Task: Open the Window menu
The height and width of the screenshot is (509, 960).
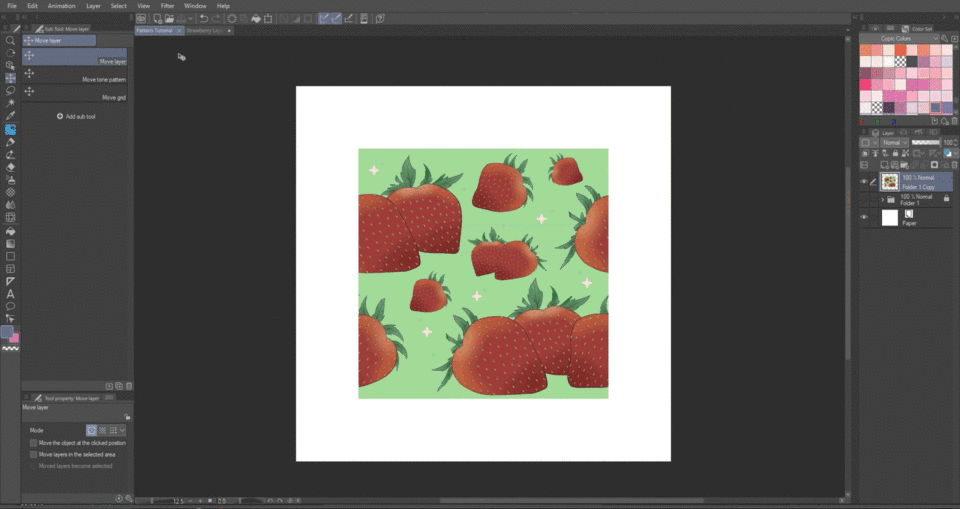Action: (x=195, y=6)
